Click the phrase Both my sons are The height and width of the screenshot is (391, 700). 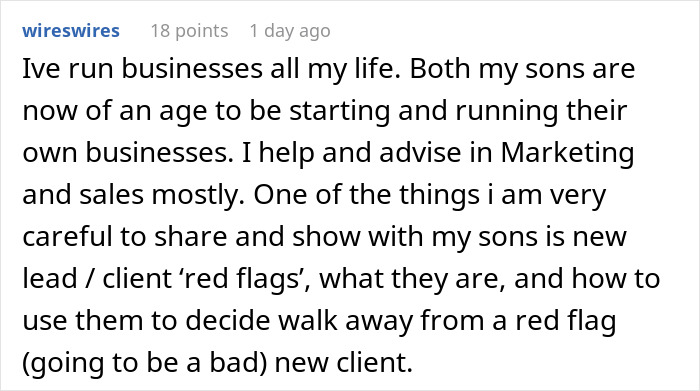[x=522, y=69]
